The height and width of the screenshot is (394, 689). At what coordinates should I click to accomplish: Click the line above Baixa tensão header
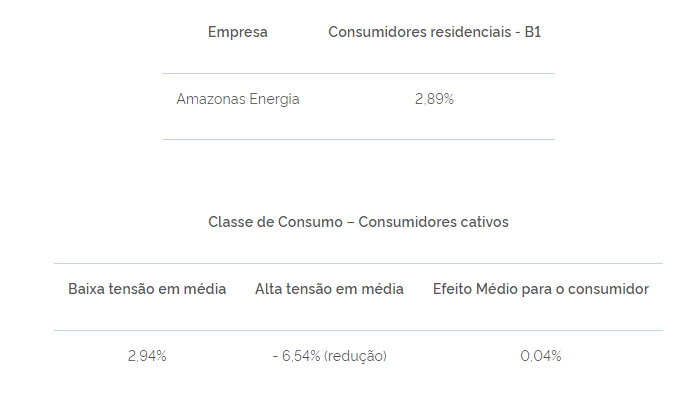358,264
